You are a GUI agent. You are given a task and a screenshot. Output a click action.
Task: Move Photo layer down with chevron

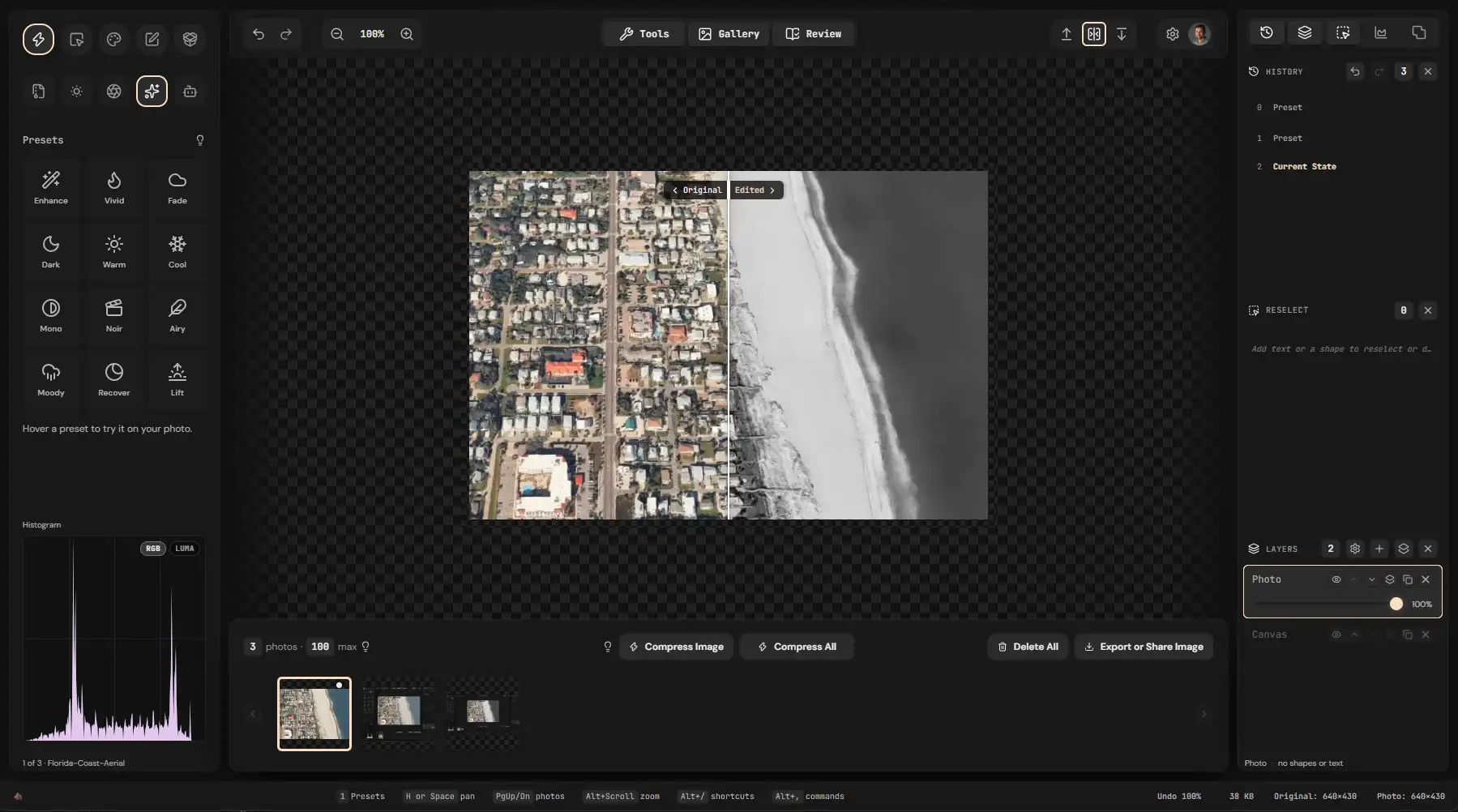[x=1372, y=579]
